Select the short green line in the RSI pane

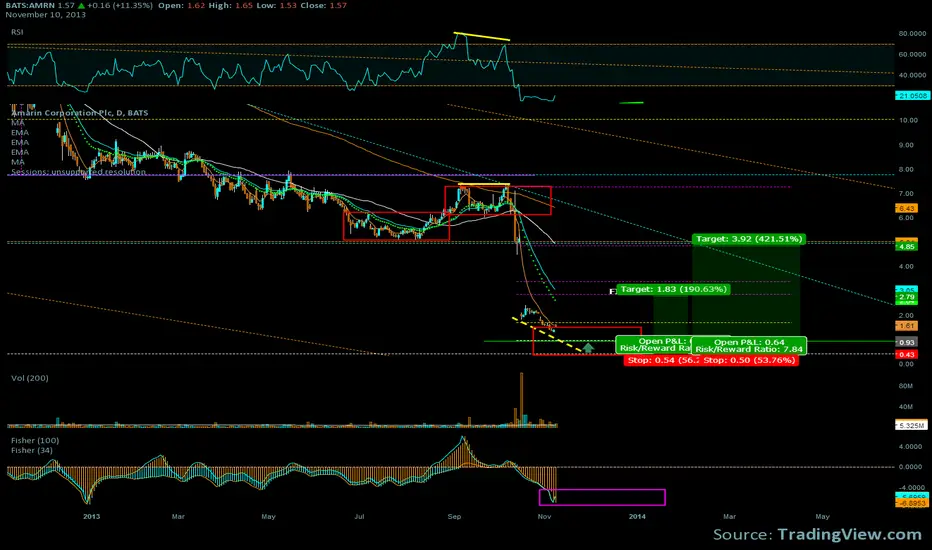pos(631,103)
